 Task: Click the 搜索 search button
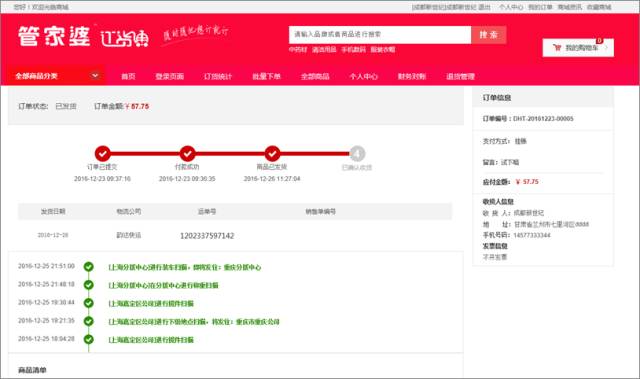point(489,35)
